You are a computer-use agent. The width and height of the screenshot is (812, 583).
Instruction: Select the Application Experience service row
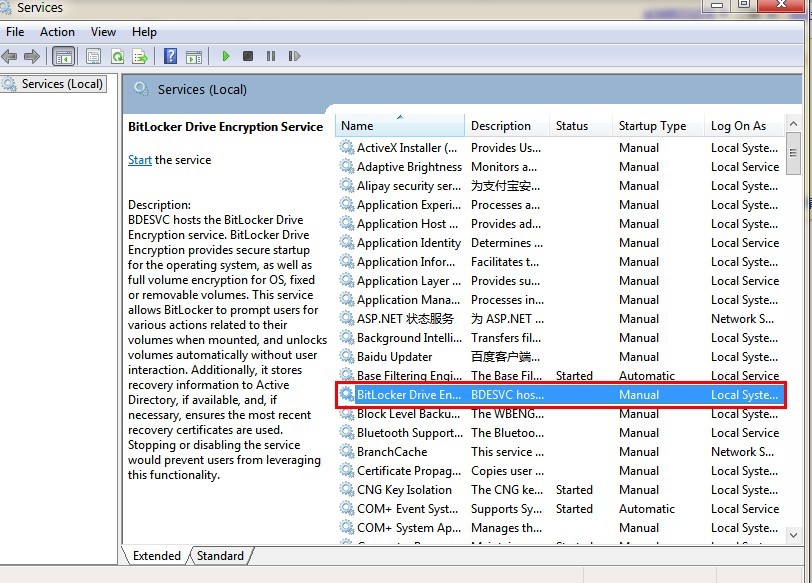point(560,205)
